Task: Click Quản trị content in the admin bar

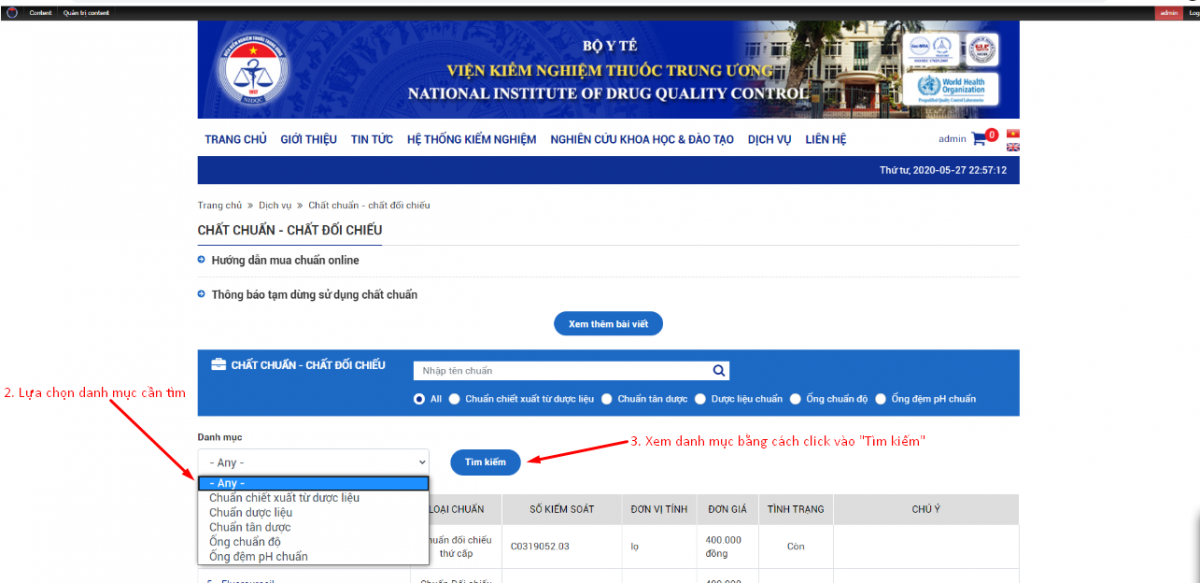Action: coord(86,13)
